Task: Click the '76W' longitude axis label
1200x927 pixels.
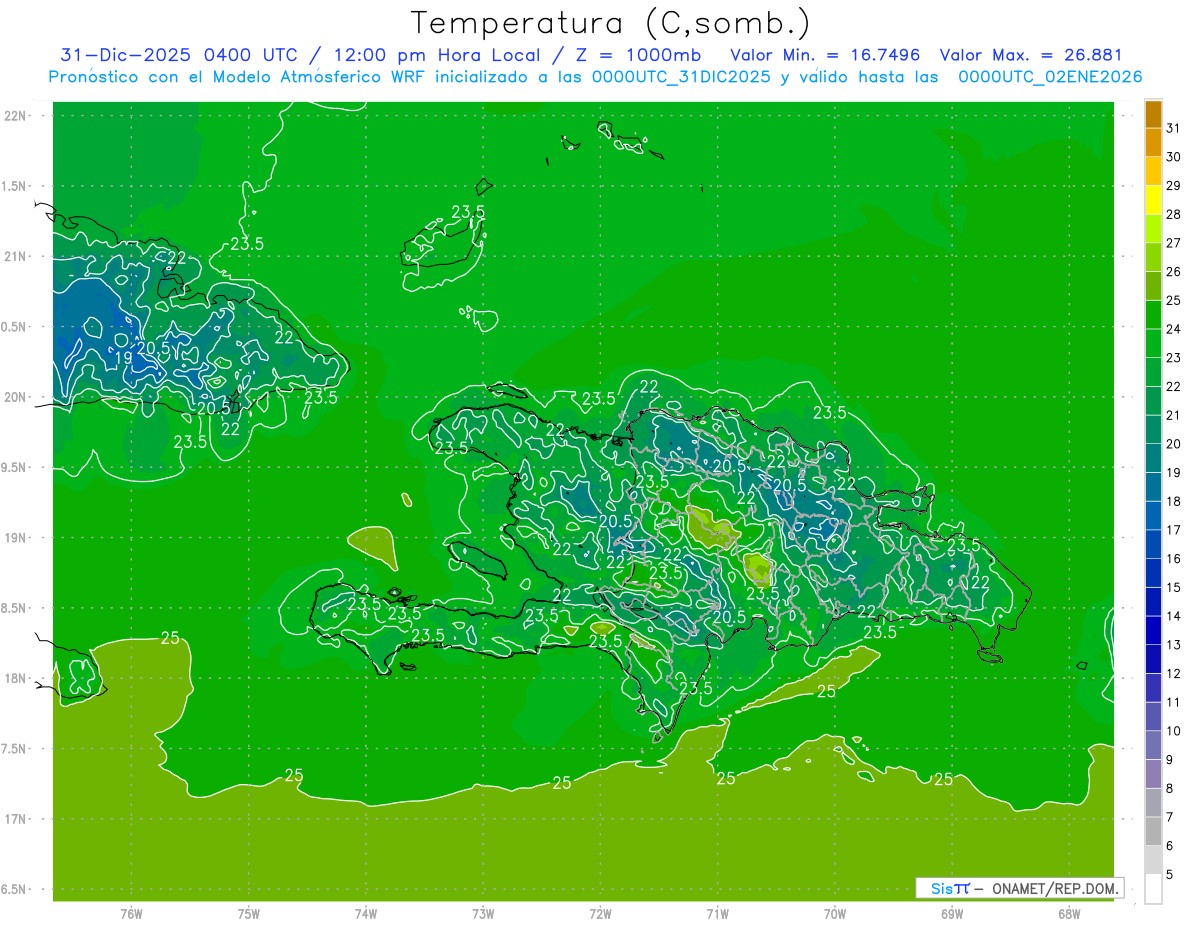Action: pyautogui.click(x=131, y=914)
